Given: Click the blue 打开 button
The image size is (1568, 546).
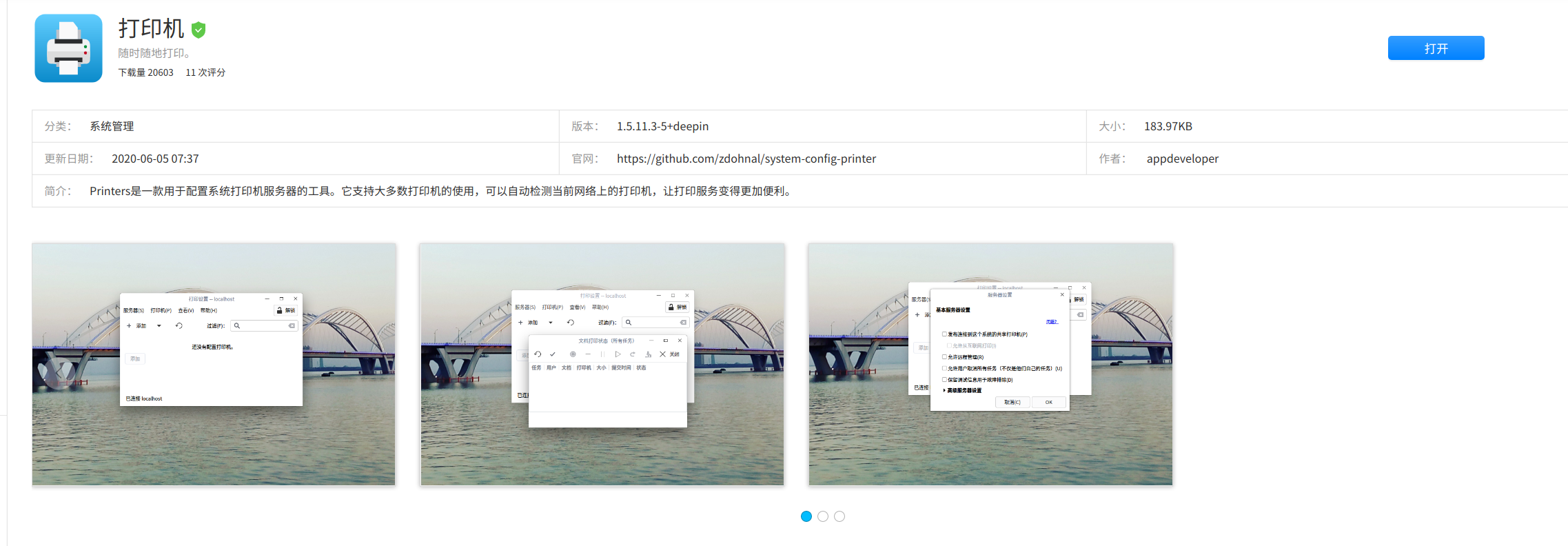Looking at the screenshot, I should 1436,48.
